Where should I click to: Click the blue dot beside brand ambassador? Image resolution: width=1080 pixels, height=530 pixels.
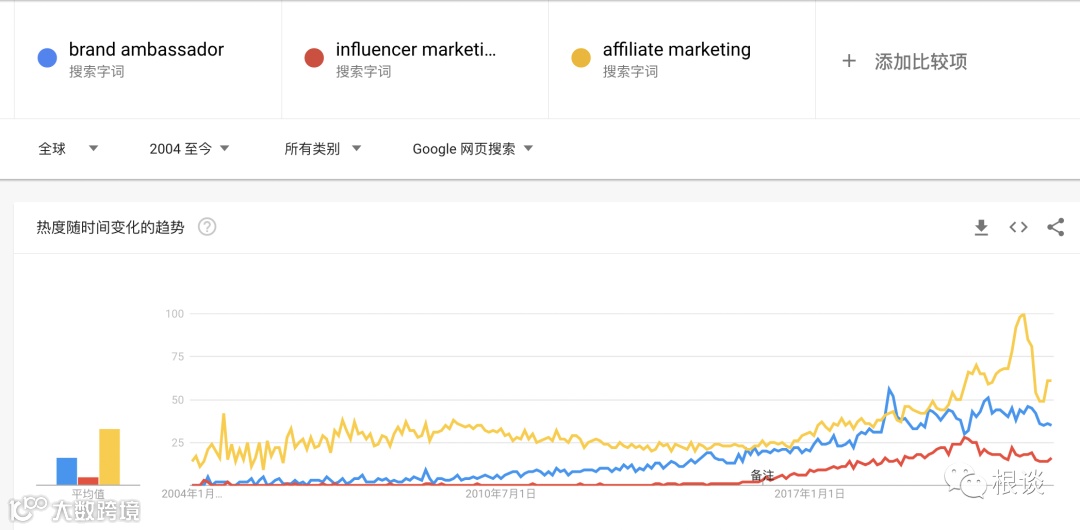point(46,58)
